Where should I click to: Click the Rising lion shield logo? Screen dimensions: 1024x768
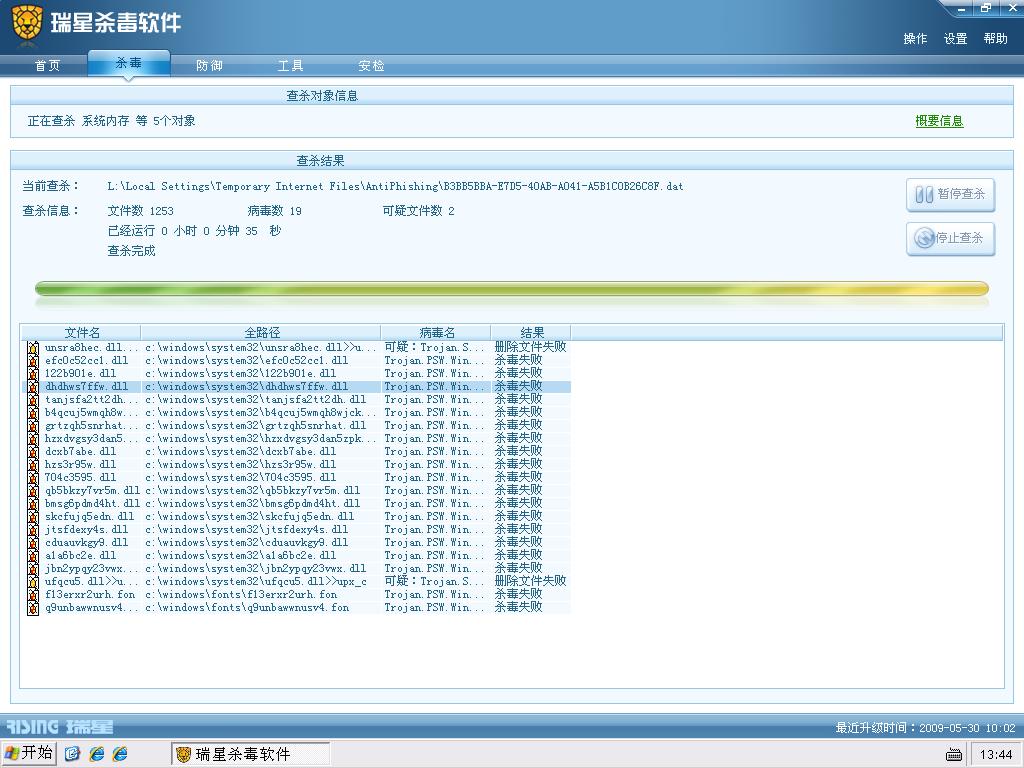pyautogui.click(x=27, y=25)
